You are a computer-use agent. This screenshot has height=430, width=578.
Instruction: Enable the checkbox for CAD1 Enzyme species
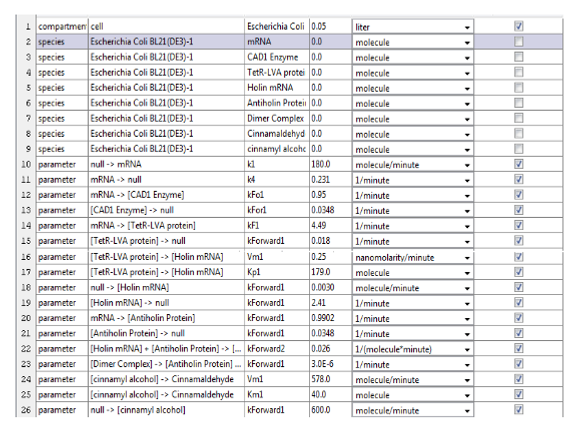(x=518, y=57)
